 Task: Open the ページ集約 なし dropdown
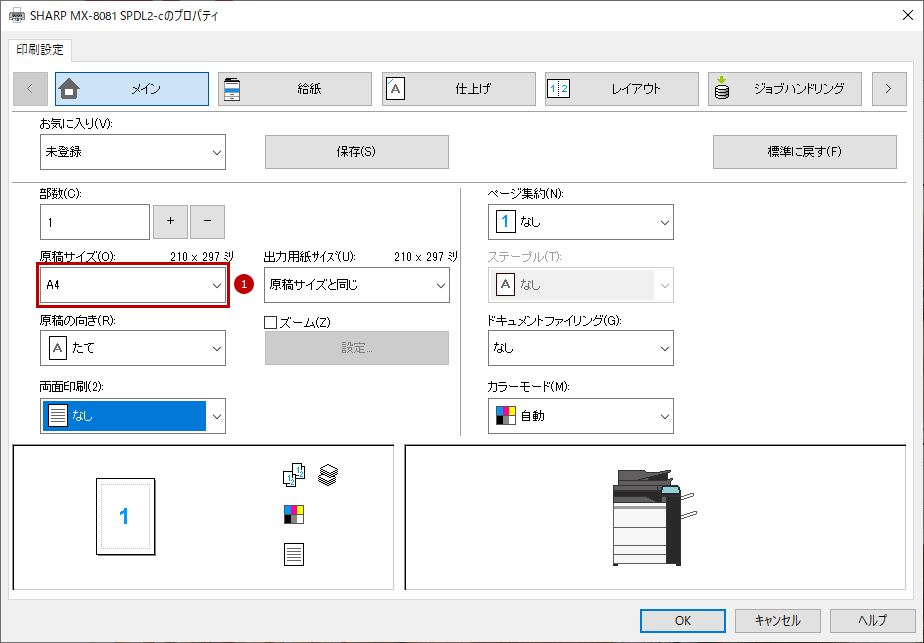pyautogui.click(x=580, y=222)
